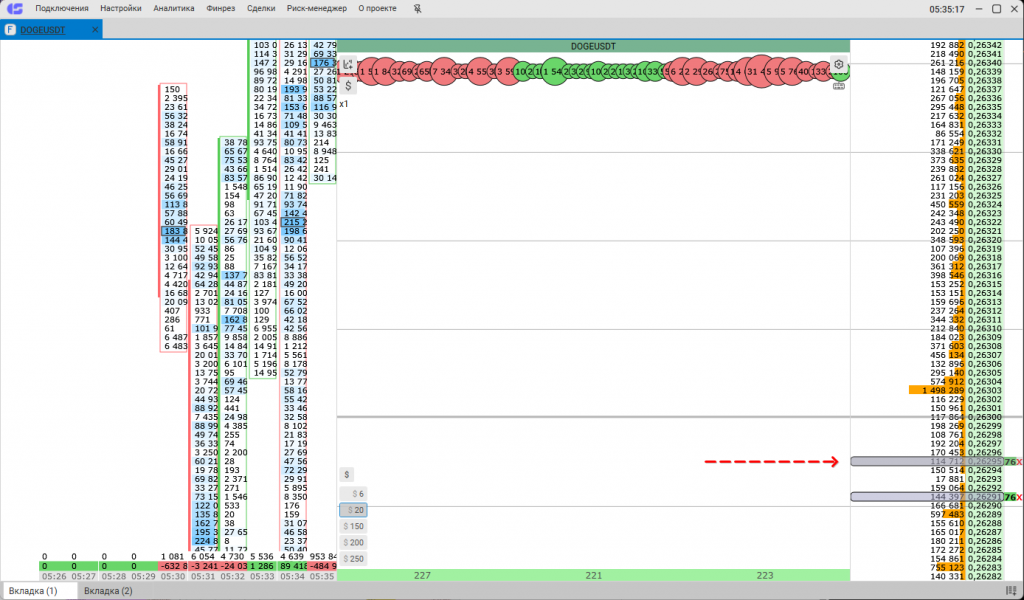Click the chart cursor tool icon
1024x600 pixels.
coord(348,65)
